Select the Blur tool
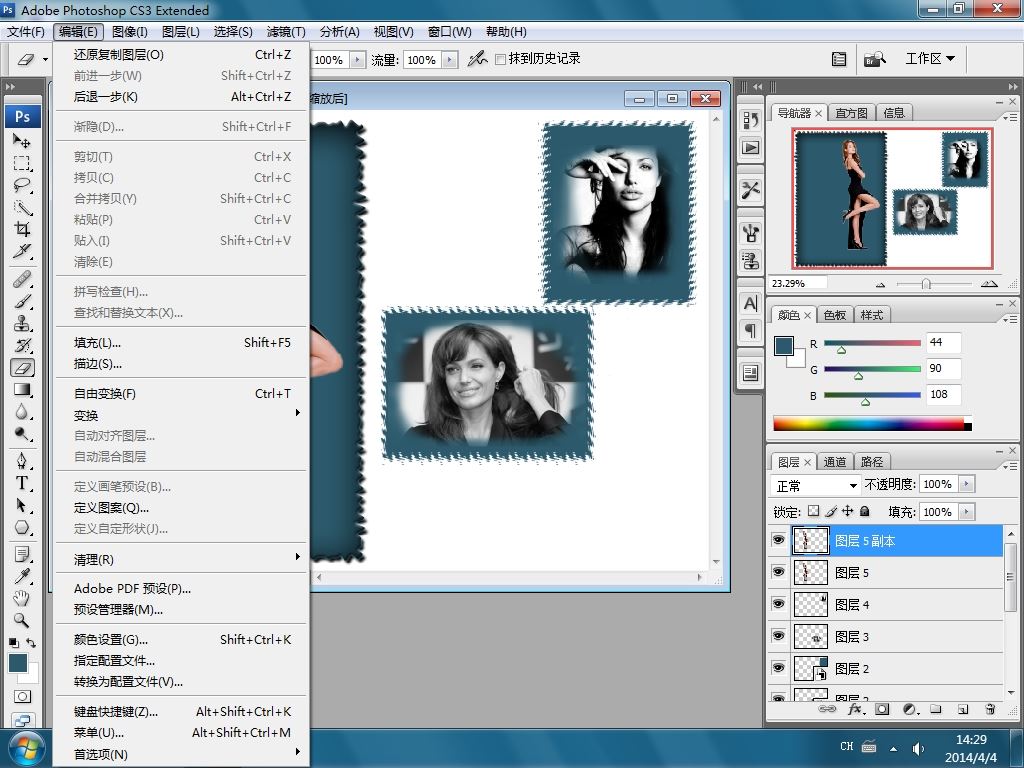 22,412
